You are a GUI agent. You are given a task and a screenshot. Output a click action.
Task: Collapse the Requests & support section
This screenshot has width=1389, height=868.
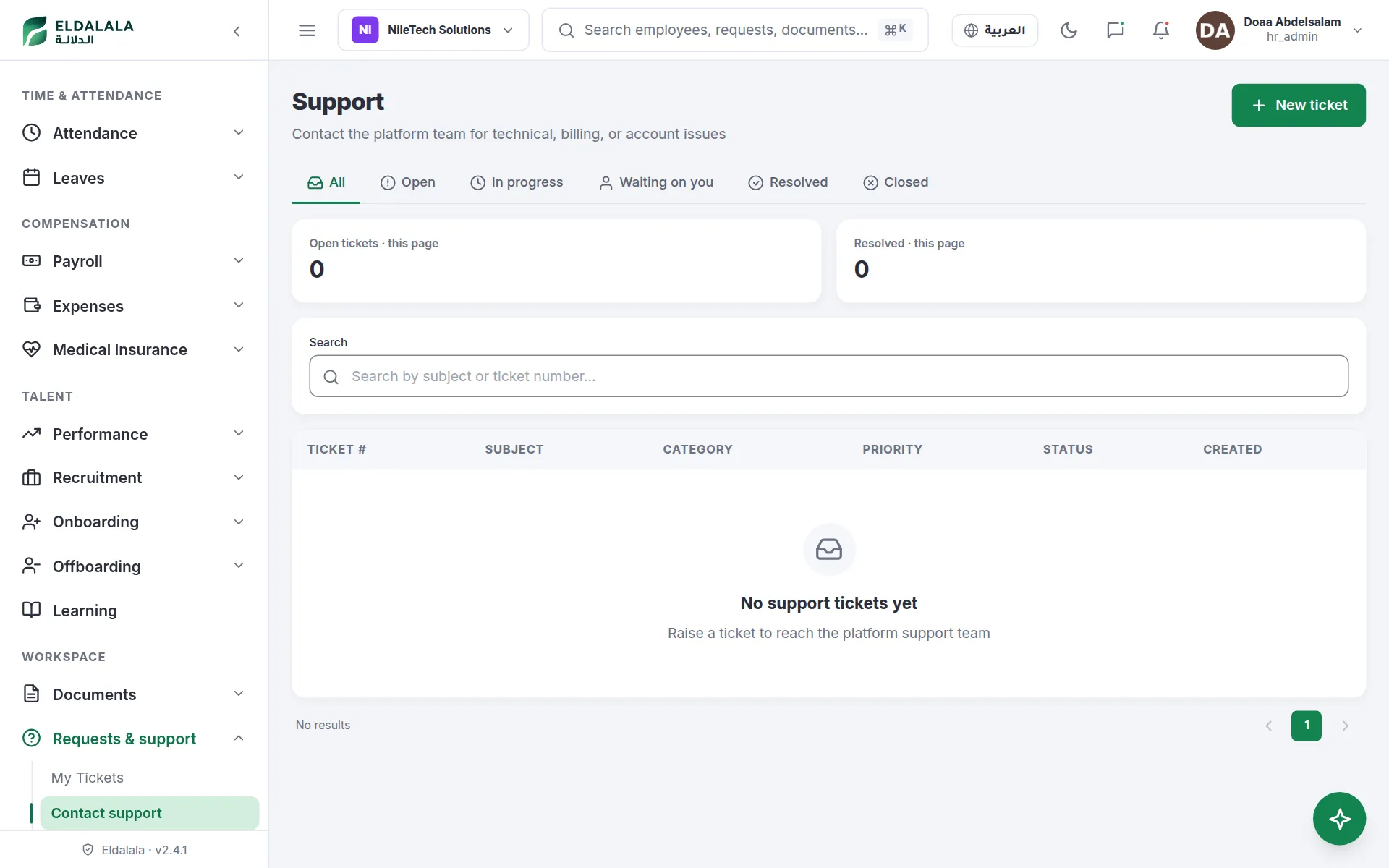(238, 739)
